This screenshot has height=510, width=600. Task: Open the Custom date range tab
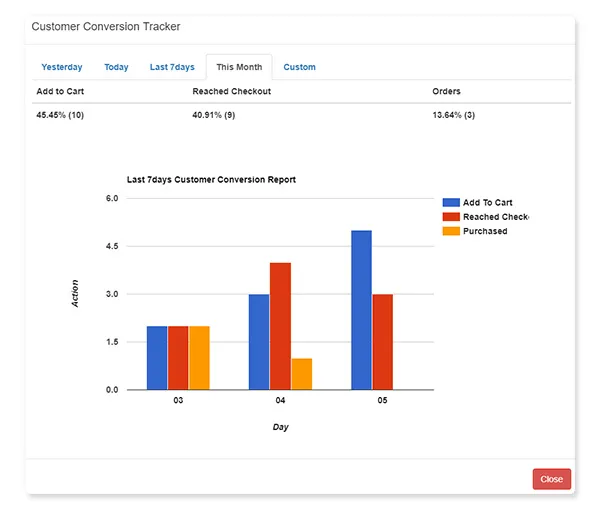(x=299, y=68)
